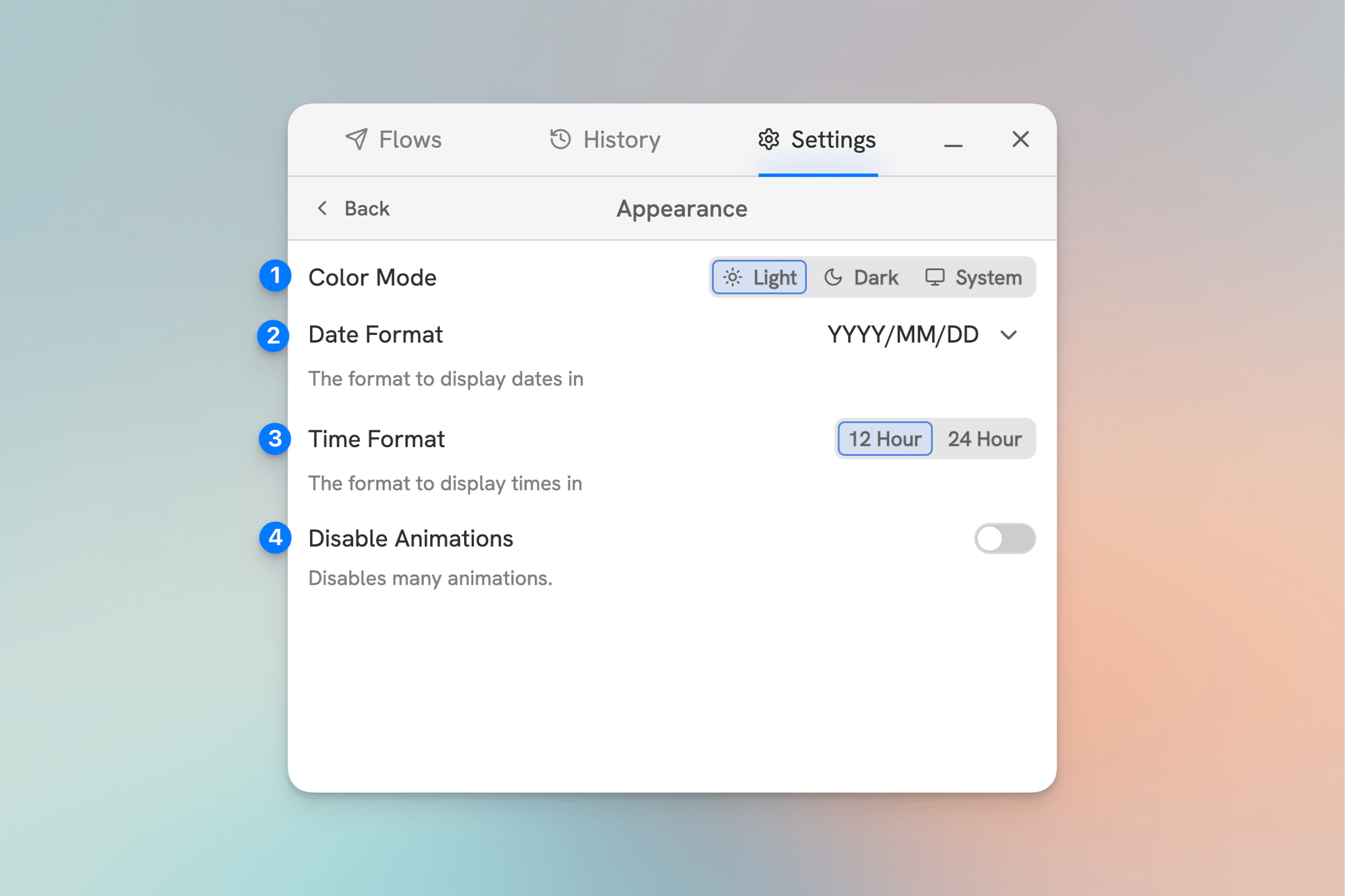The image size is (1345, 896).
Task: Select 12 Hour time format
Action: pyautogui.click(x=884, y=439)
